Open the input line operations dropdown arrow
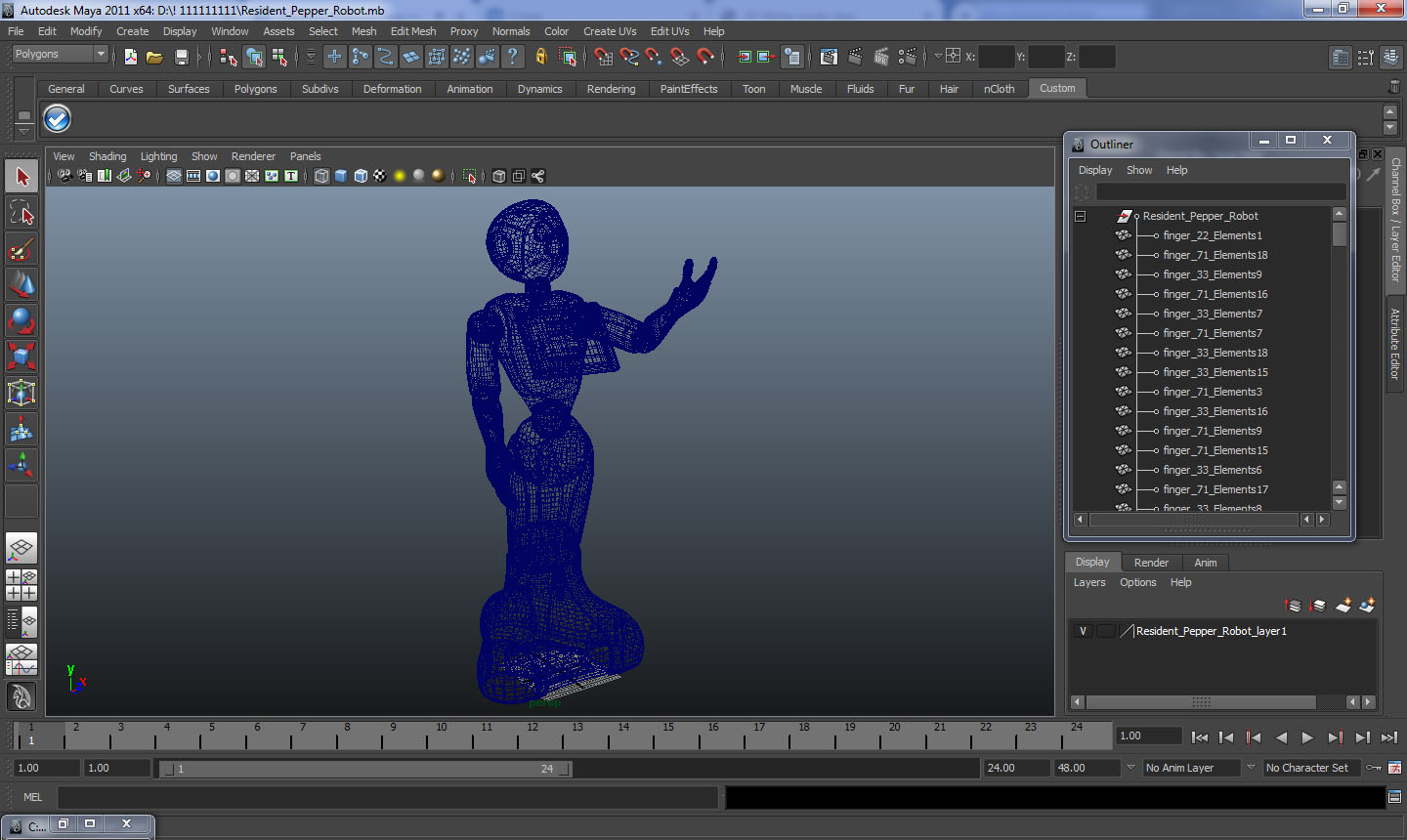The image size is (1407, 840). [x=937, y=56]
